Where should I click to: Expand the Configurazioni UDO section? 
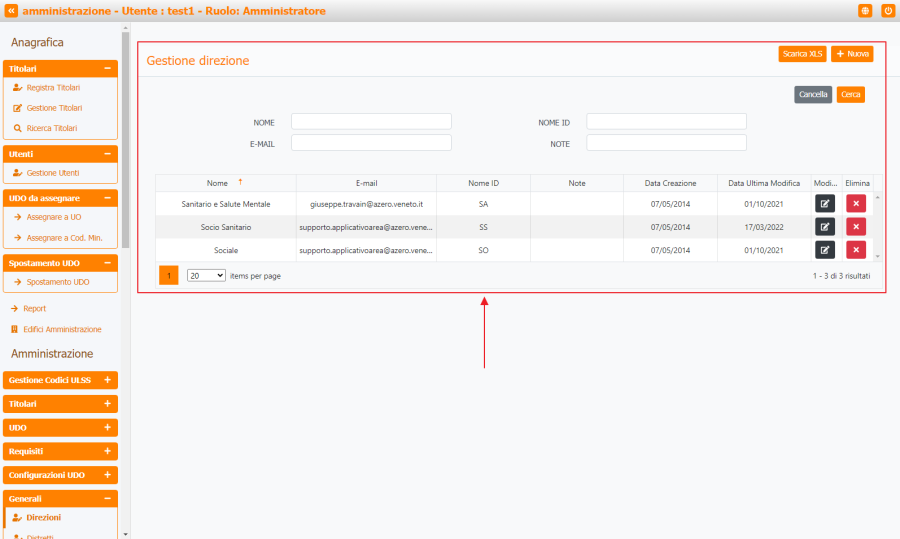pyautogui.click(x=107, y=475)
